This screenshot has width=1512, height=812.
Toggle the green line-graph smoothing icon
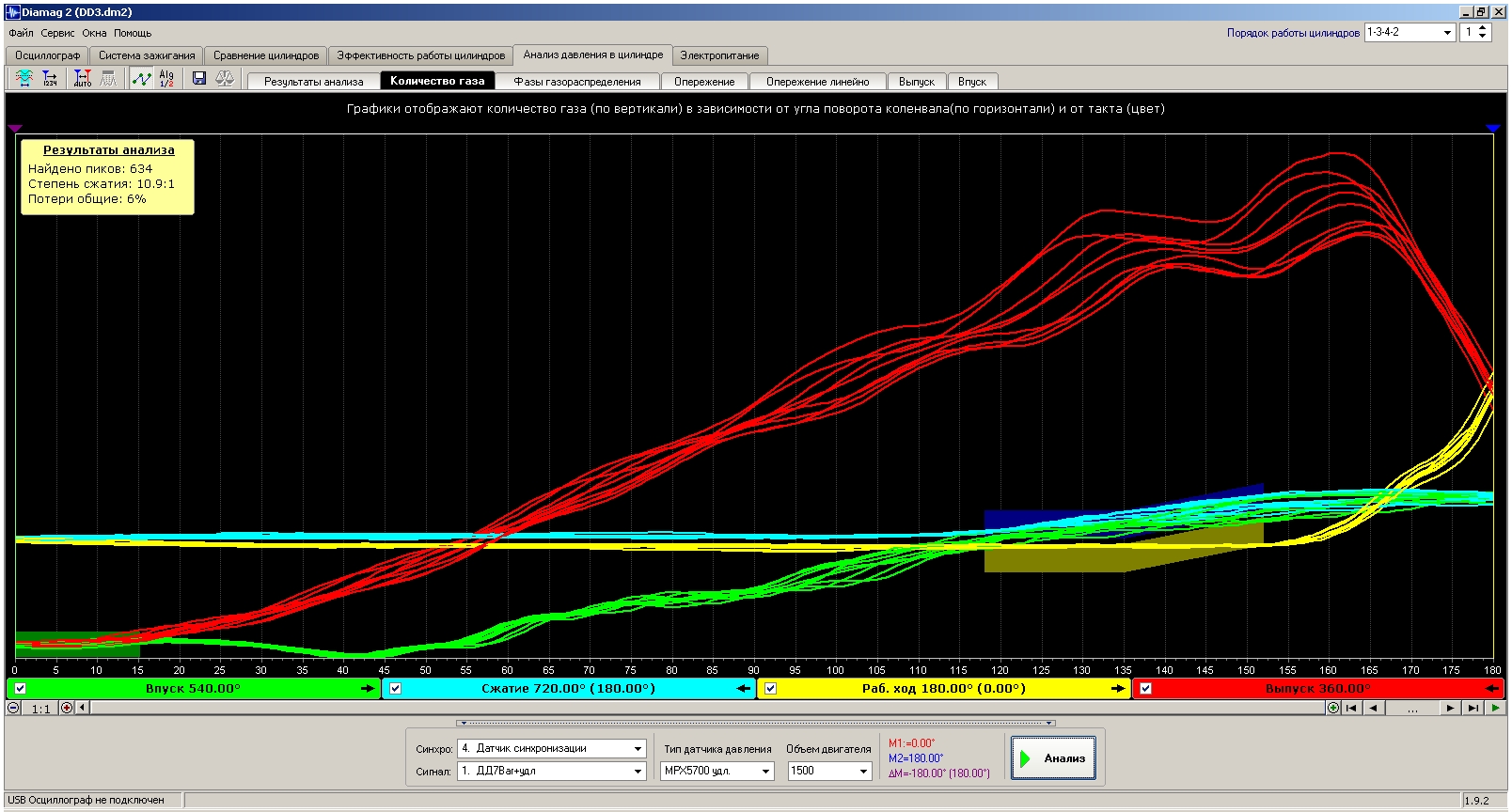[x=141, y=78]
